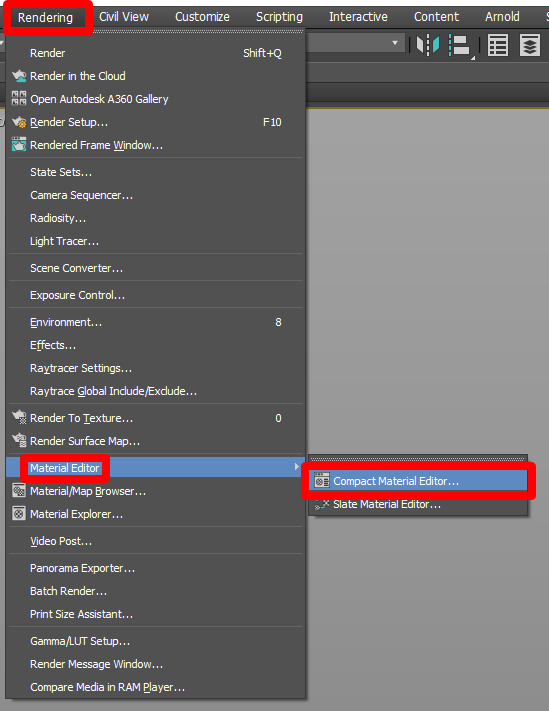Open the Content menu
The width and height of the screenshot is (549, 711).
point(436,17)
